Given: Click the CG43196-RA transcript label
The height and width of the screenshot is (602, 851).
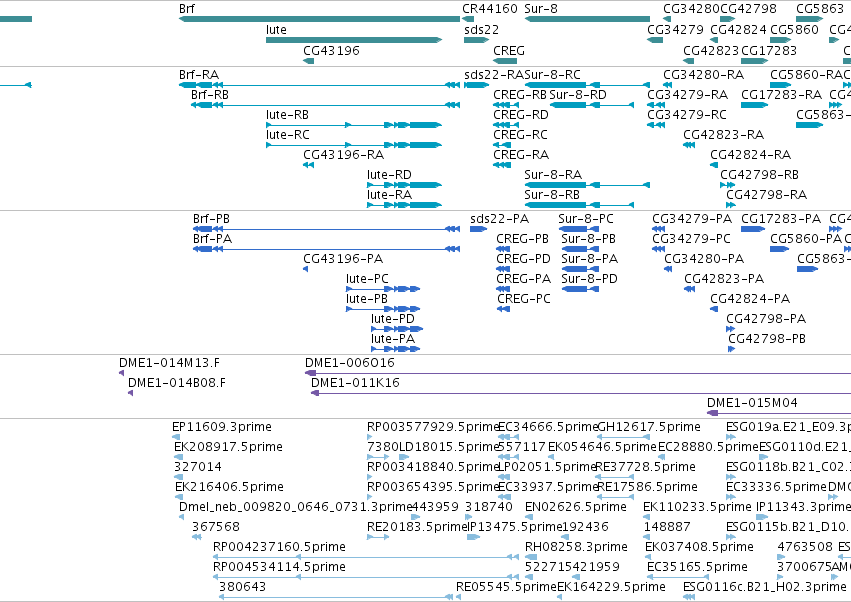Looking at the screenshot, I should coord(344,155).
